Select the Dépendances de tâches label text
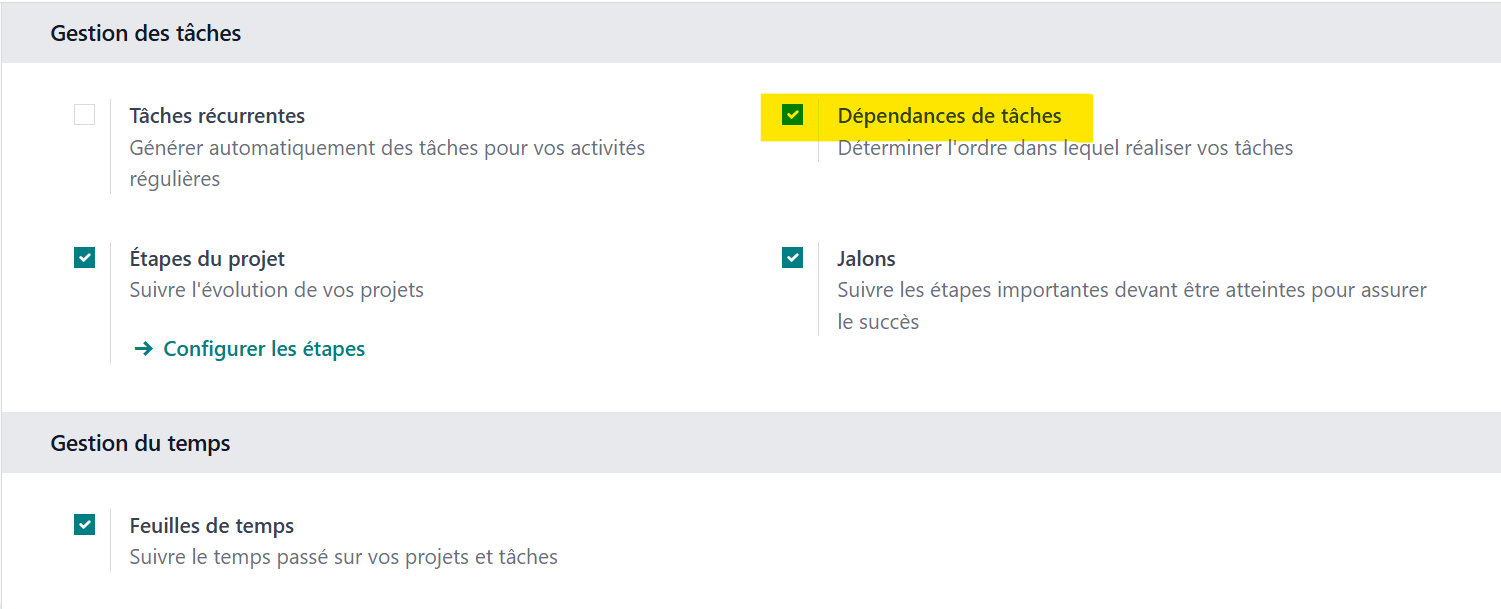 pyautogui.click(x=949, y=116)
